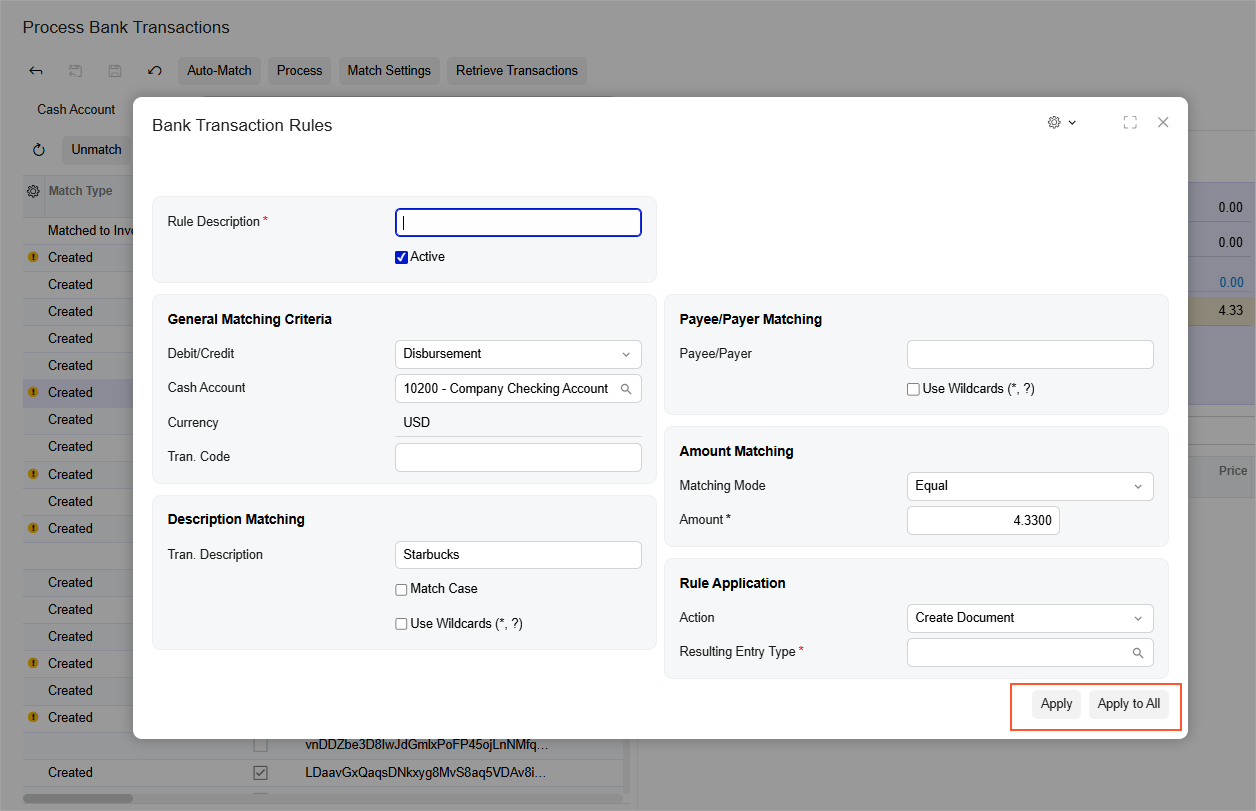The height and width of the screenshot is (811, 1256).
Task: Open the dialog settings gear menu
Action: point(1061,122)
